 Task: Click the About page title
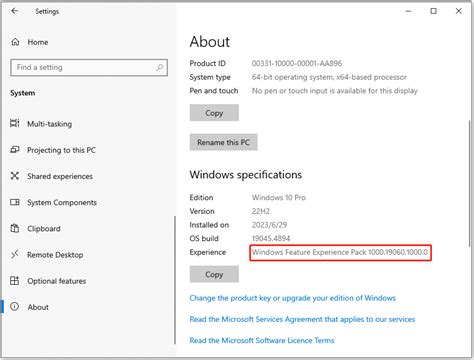pyautogui.click(x=210, y=42)
